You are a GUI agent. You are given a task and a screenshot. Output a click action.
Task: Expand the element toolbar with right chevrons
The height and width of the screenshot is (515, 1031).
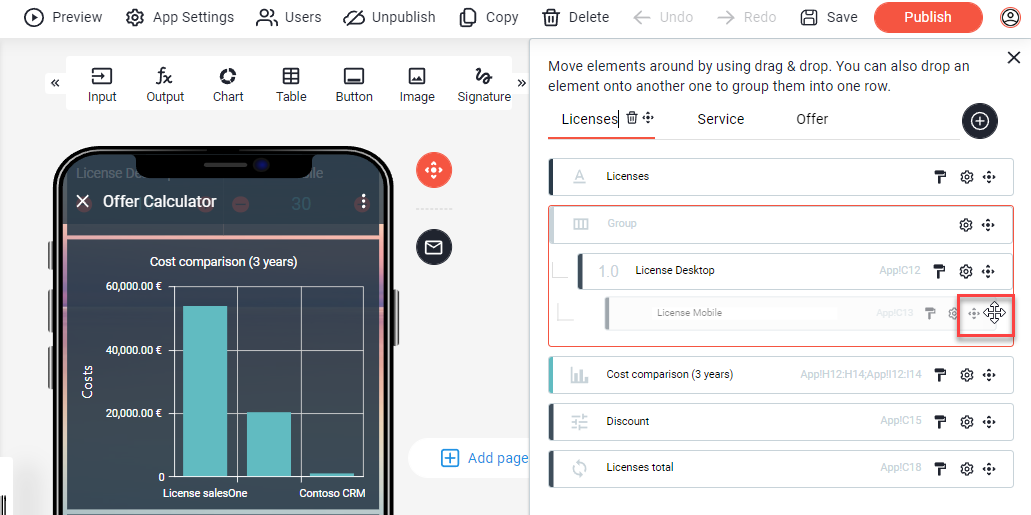[521, 83]
